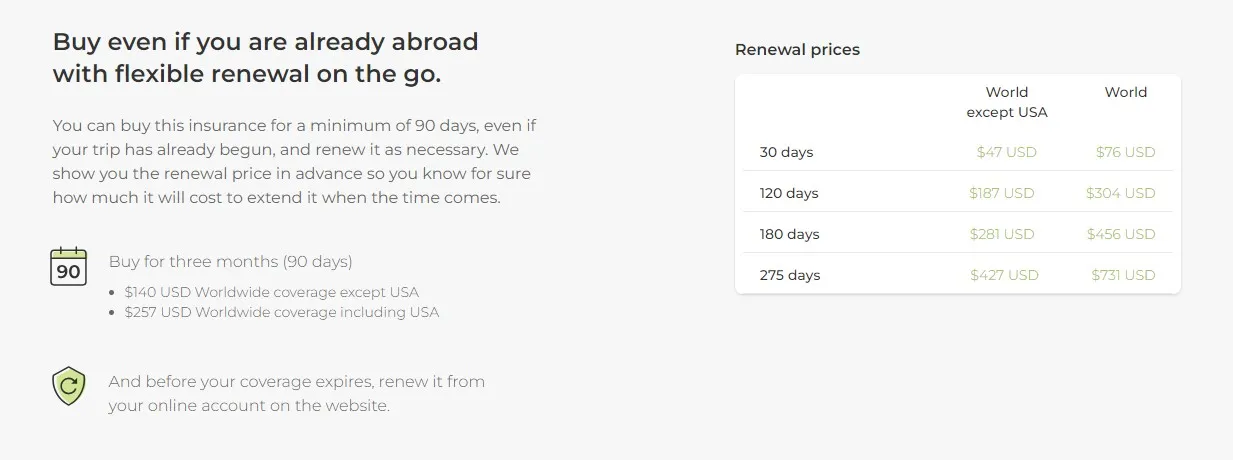Click the green renewal shield icon

pyautogui.click(x=69, y=386)
